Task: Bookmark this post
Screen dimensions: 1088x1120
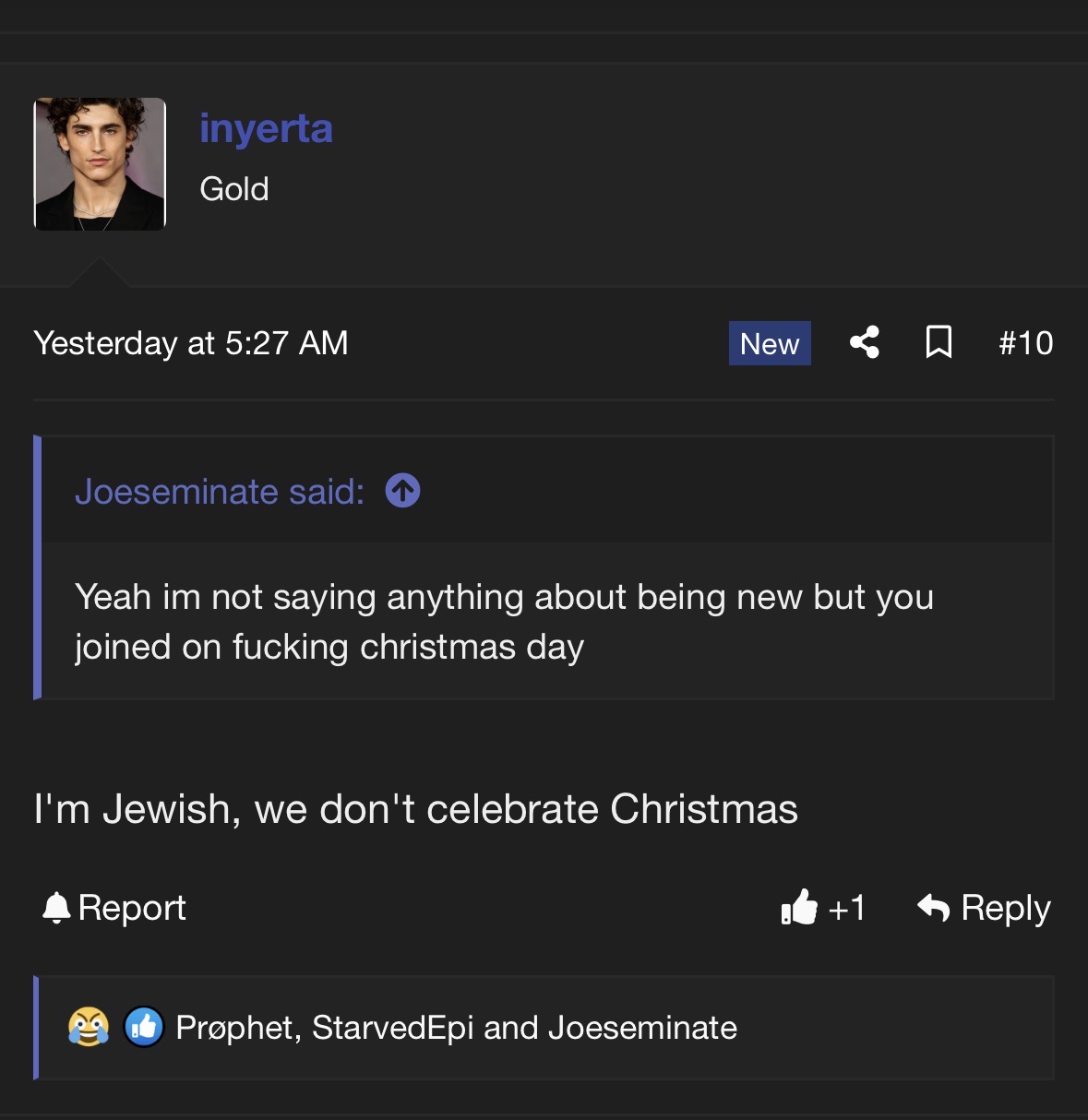Action: click(939, 342)
